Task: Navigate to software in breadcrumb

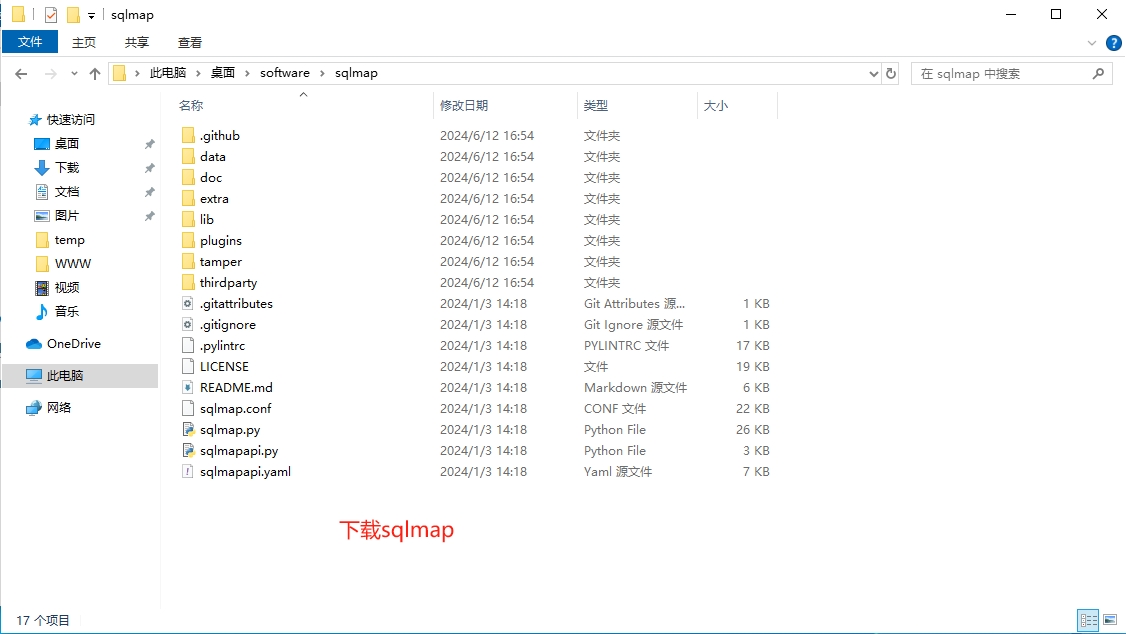Action: (284, 73)
